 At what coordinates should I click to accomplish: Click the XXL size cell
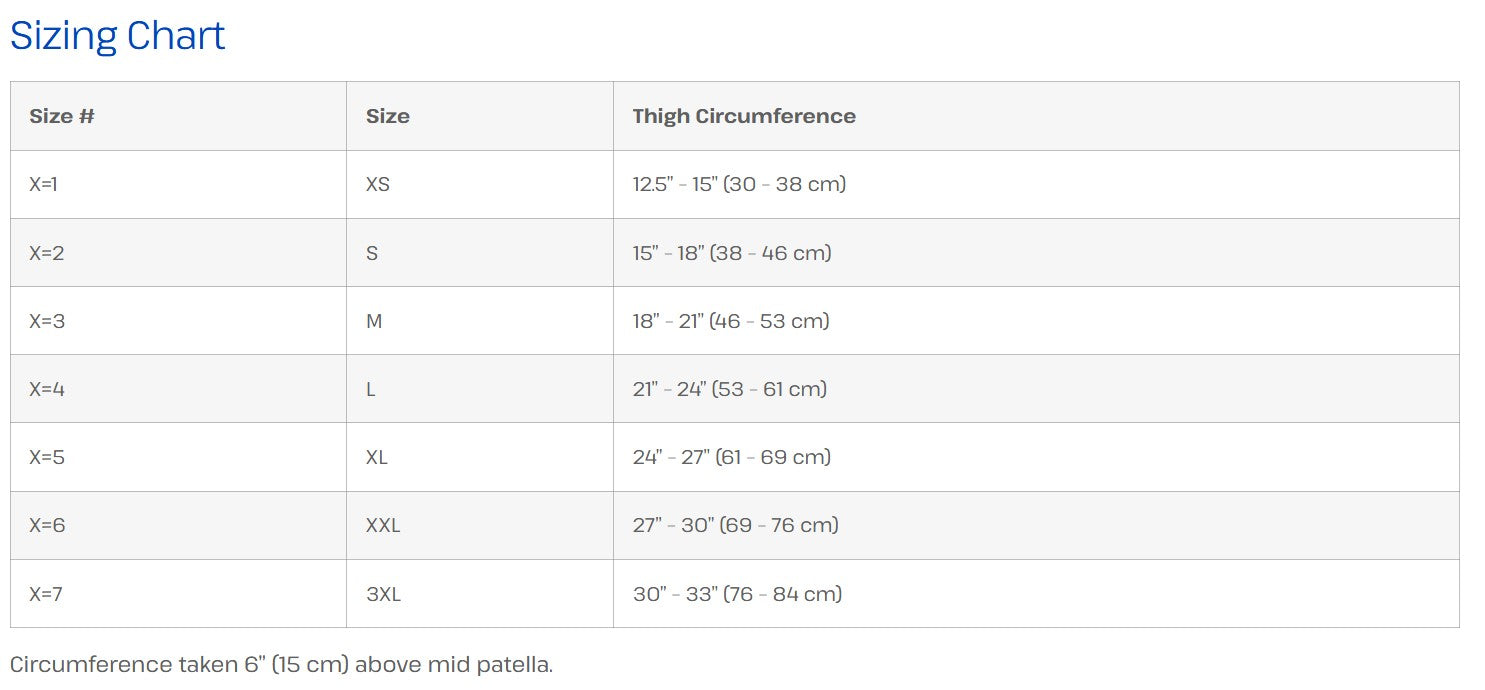[383, 525]
